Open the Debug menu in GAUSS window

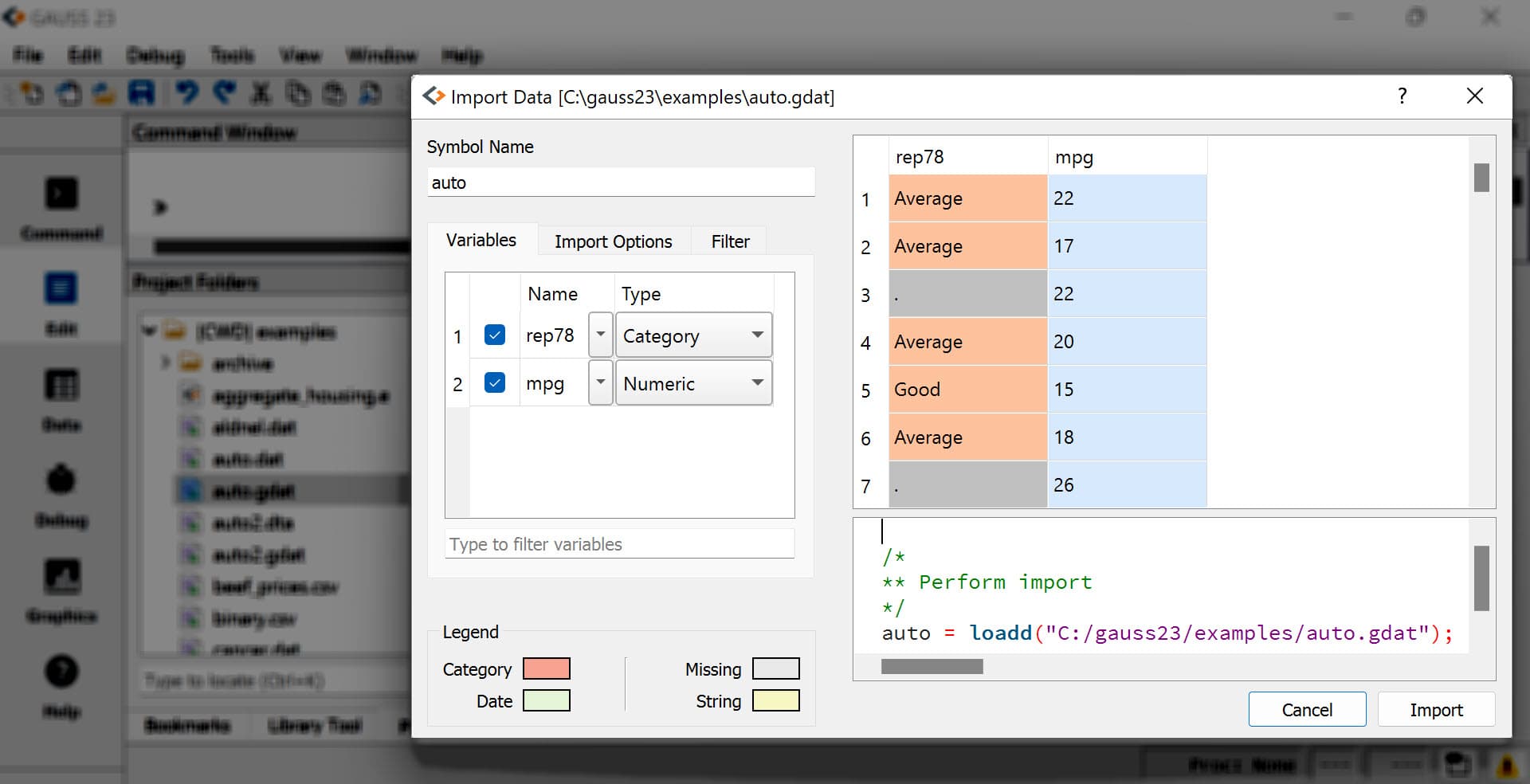tap(155, 55)
